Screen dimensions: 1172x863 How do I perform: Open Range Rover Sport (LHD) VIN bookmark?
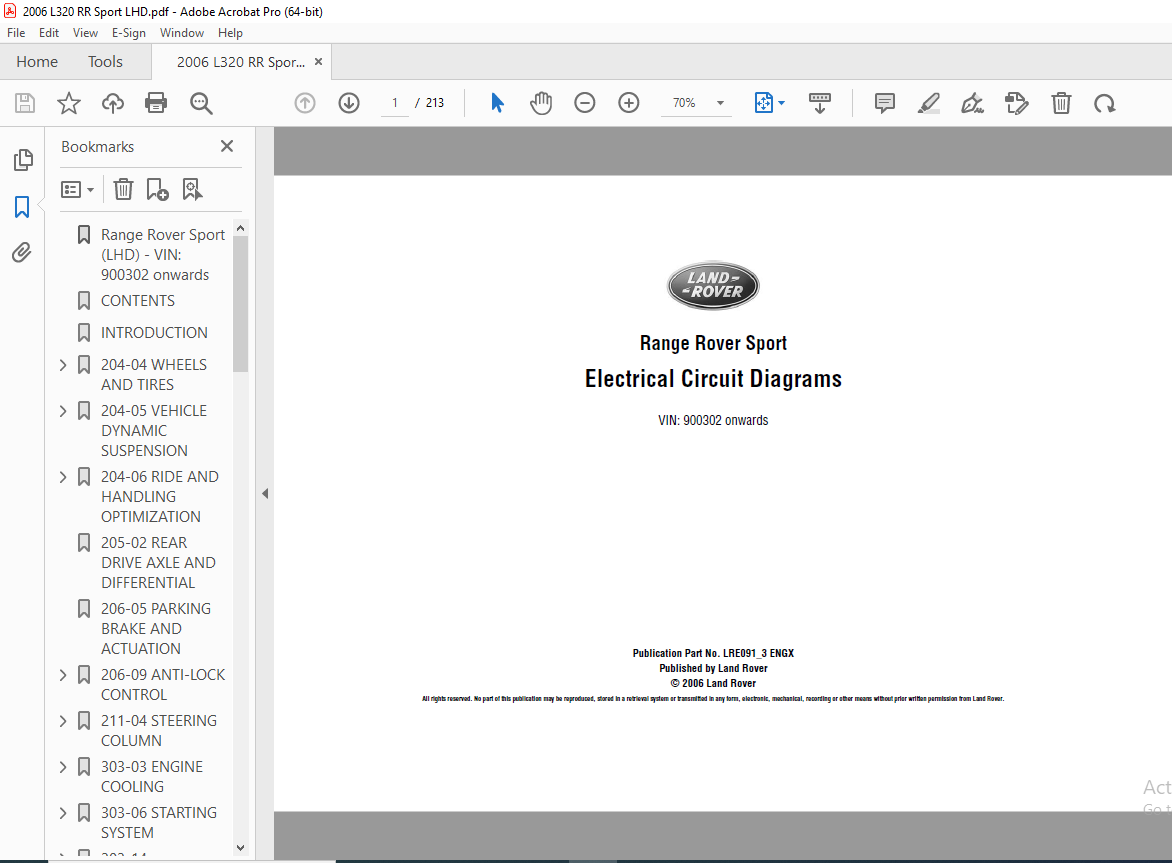[163, 255]
